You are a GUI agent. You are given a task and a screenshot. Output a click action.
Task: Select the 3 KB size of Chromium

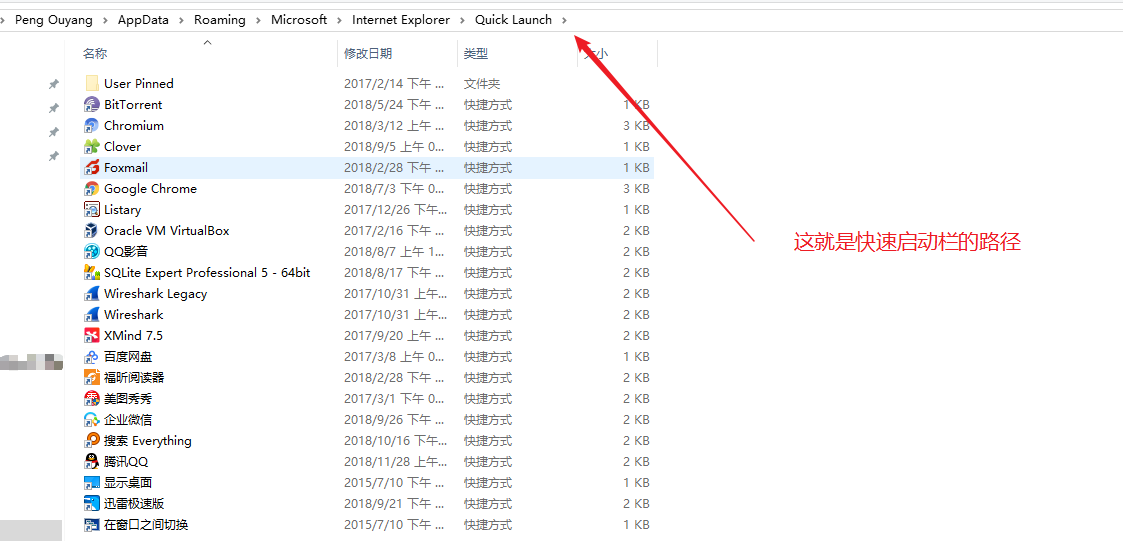click(x=636, y=125)
